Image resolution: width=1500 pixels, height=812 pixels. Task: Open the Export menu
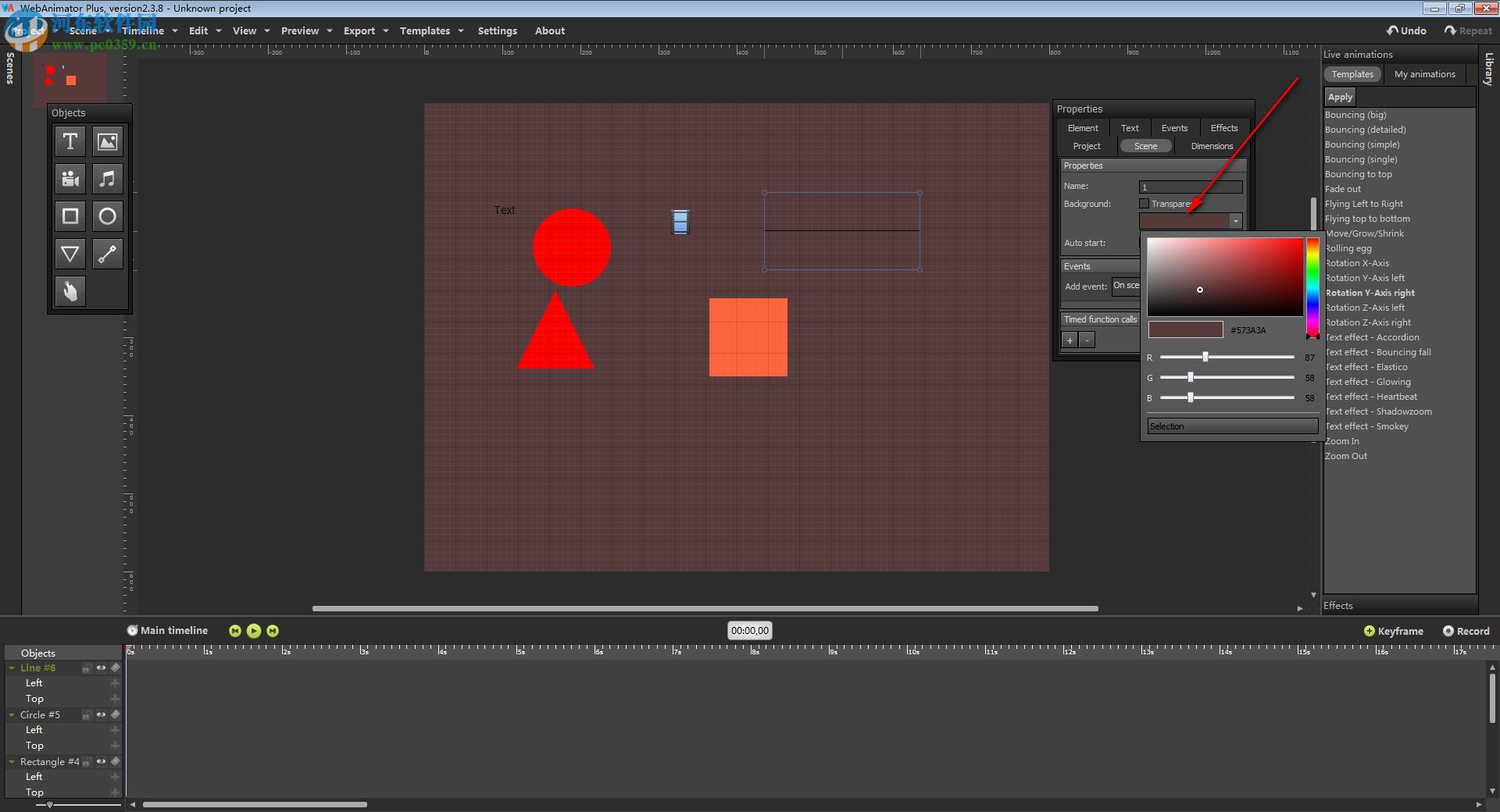pos(359,30)
